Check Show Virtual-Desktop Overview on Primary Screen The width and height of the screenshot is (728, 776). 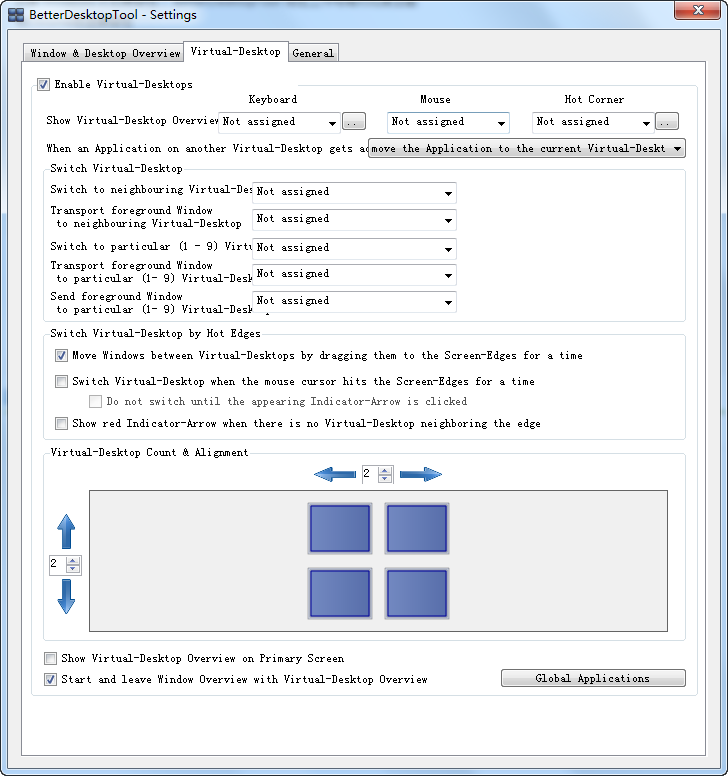click(50, 659)
